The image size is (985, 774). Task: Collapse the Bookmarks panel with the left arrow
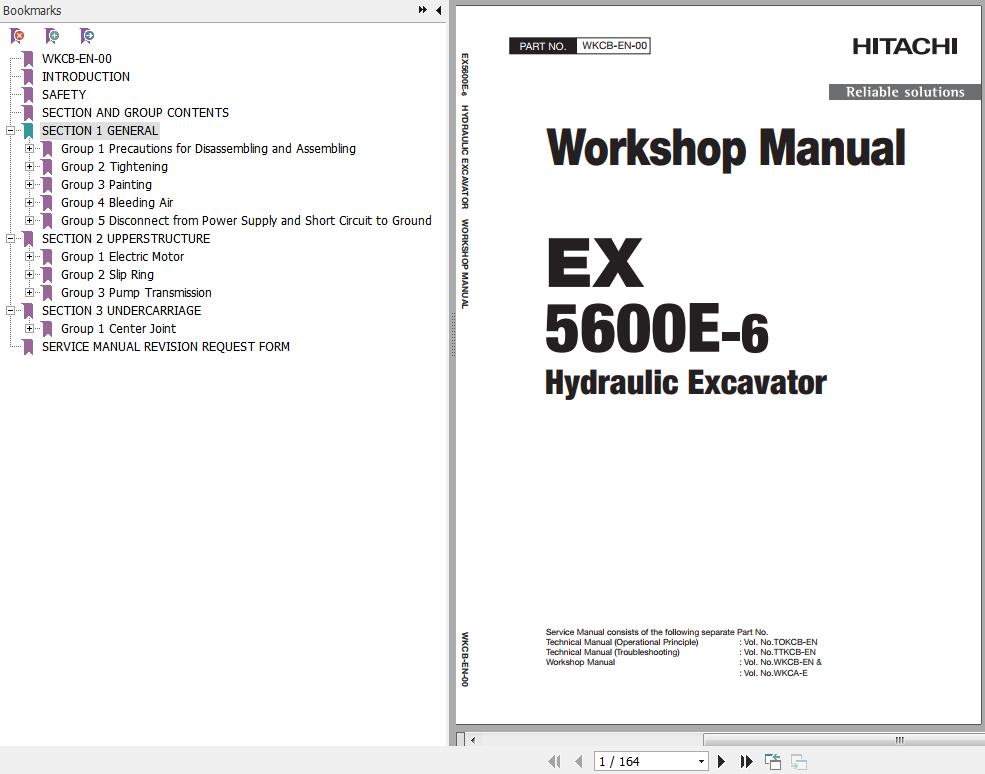coord(438,10)
